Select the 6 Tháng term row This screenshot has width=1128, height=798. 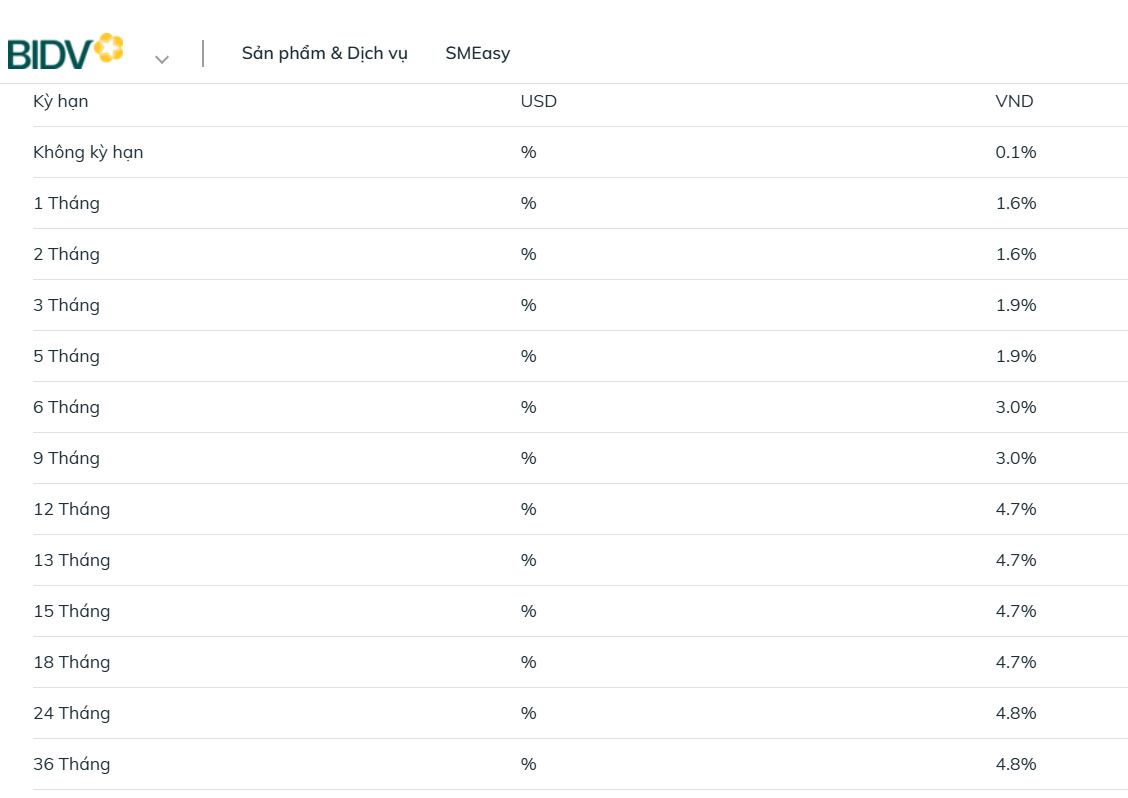click(66, 407)
